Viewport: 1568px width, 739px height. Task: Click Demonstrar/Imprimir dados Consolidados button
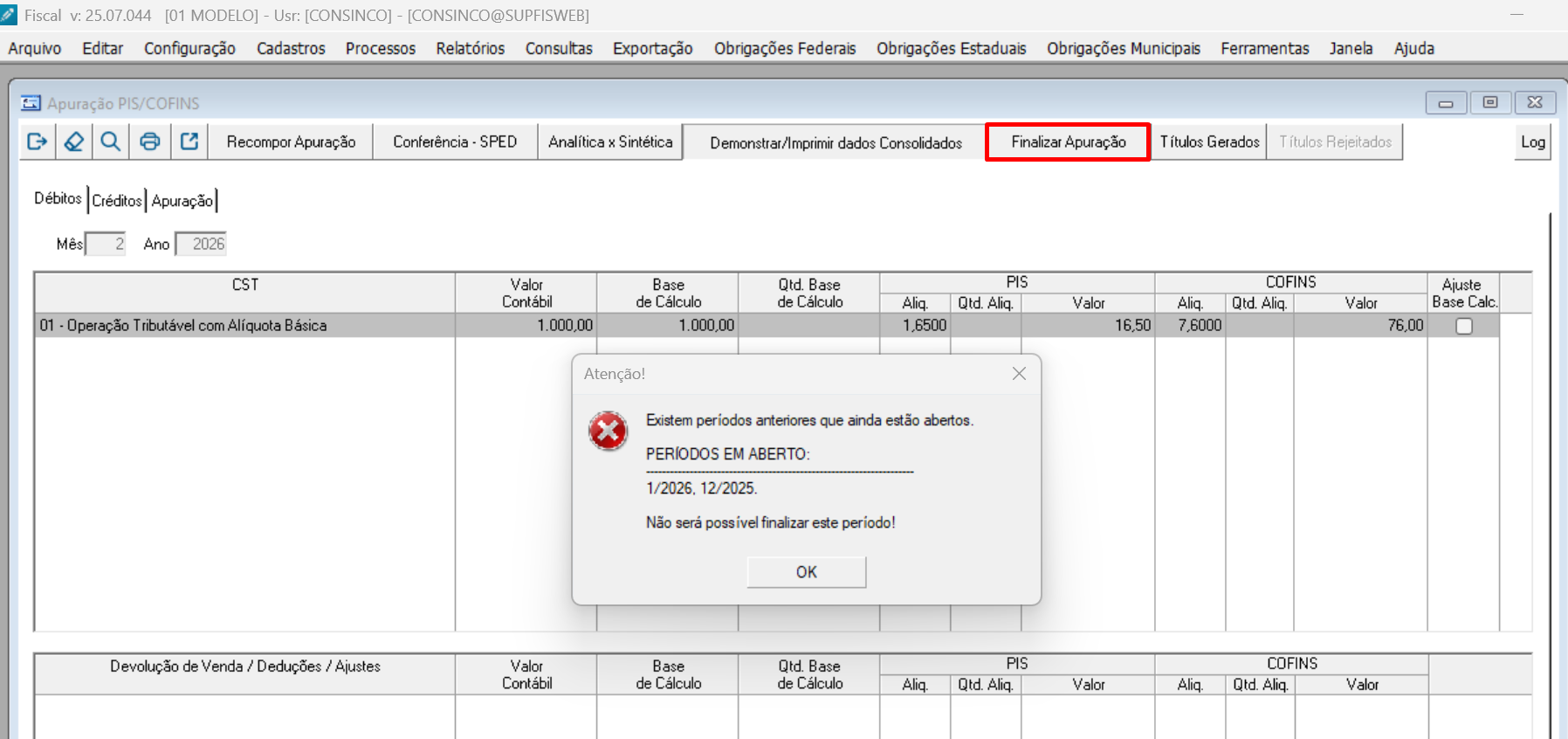836,142
